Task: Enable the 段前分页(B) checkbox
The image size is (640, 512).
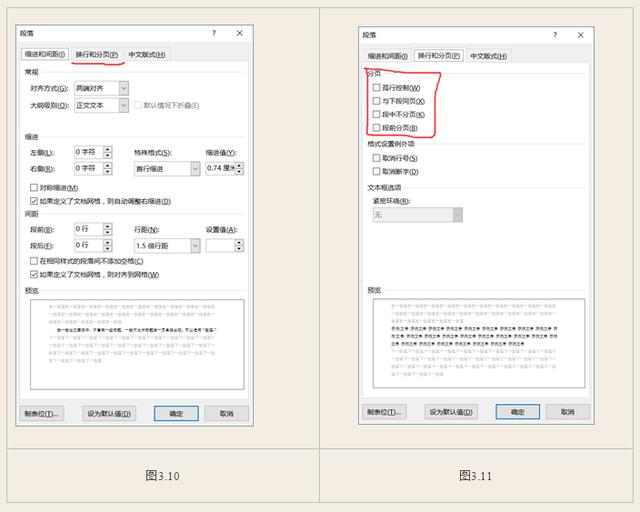Action: pyautogui.click(x=376, y=127)
